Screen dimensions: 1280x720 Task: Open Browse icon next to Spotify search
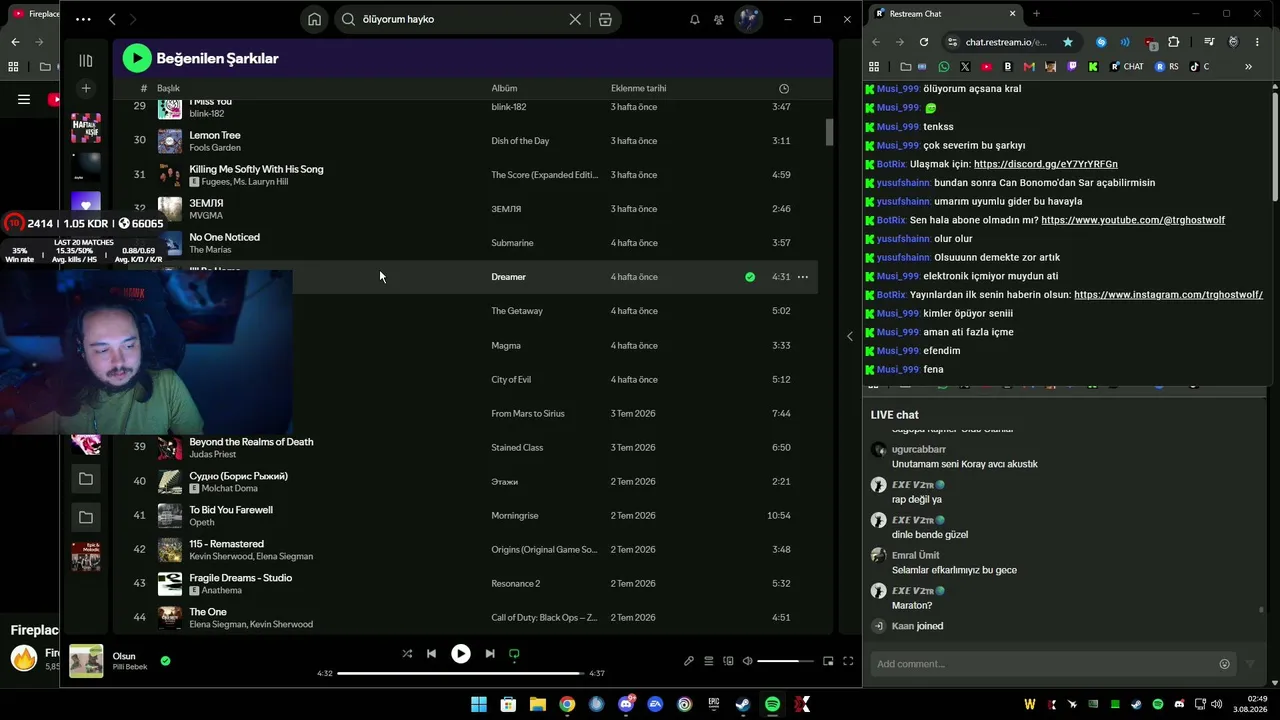(605, 19)
